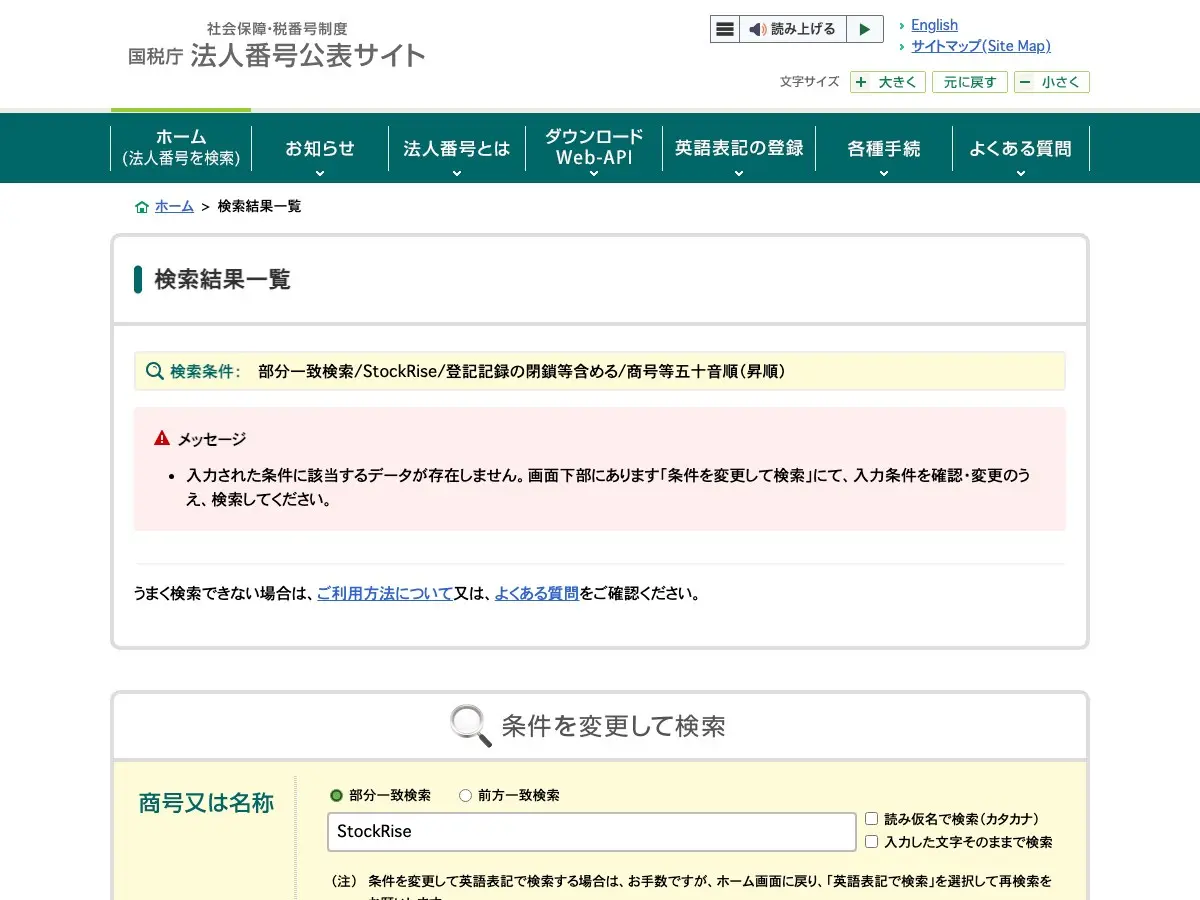Image resolution: width=1200 pixels, height=900 pixels.
Task: Expand the お知らせ menu
Action: point(320,148)
